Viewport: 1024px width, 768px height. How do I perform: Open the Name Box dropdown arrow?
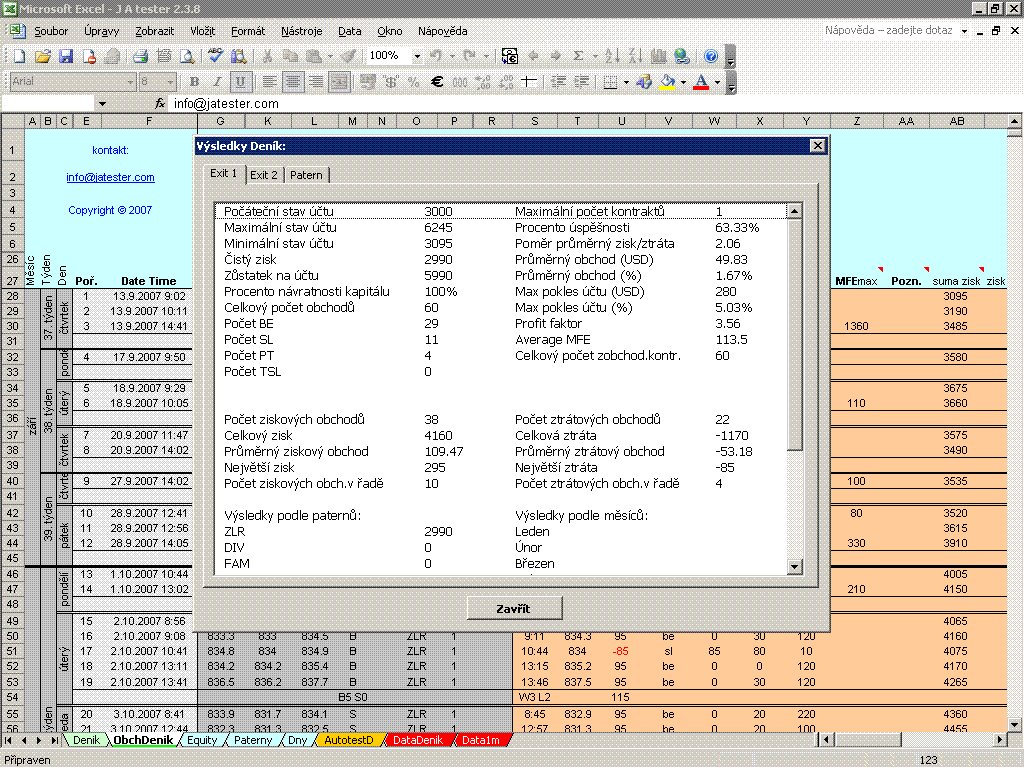click(x=101, y=103)
